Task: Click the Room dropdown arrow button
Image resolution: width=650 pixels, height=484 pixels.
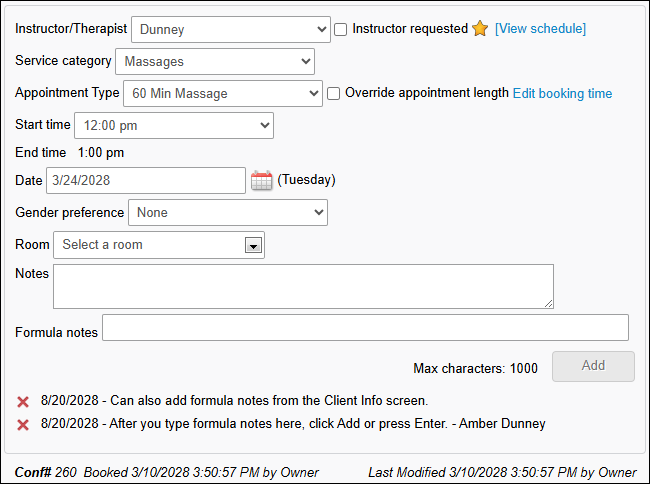Action: point(253,245)
